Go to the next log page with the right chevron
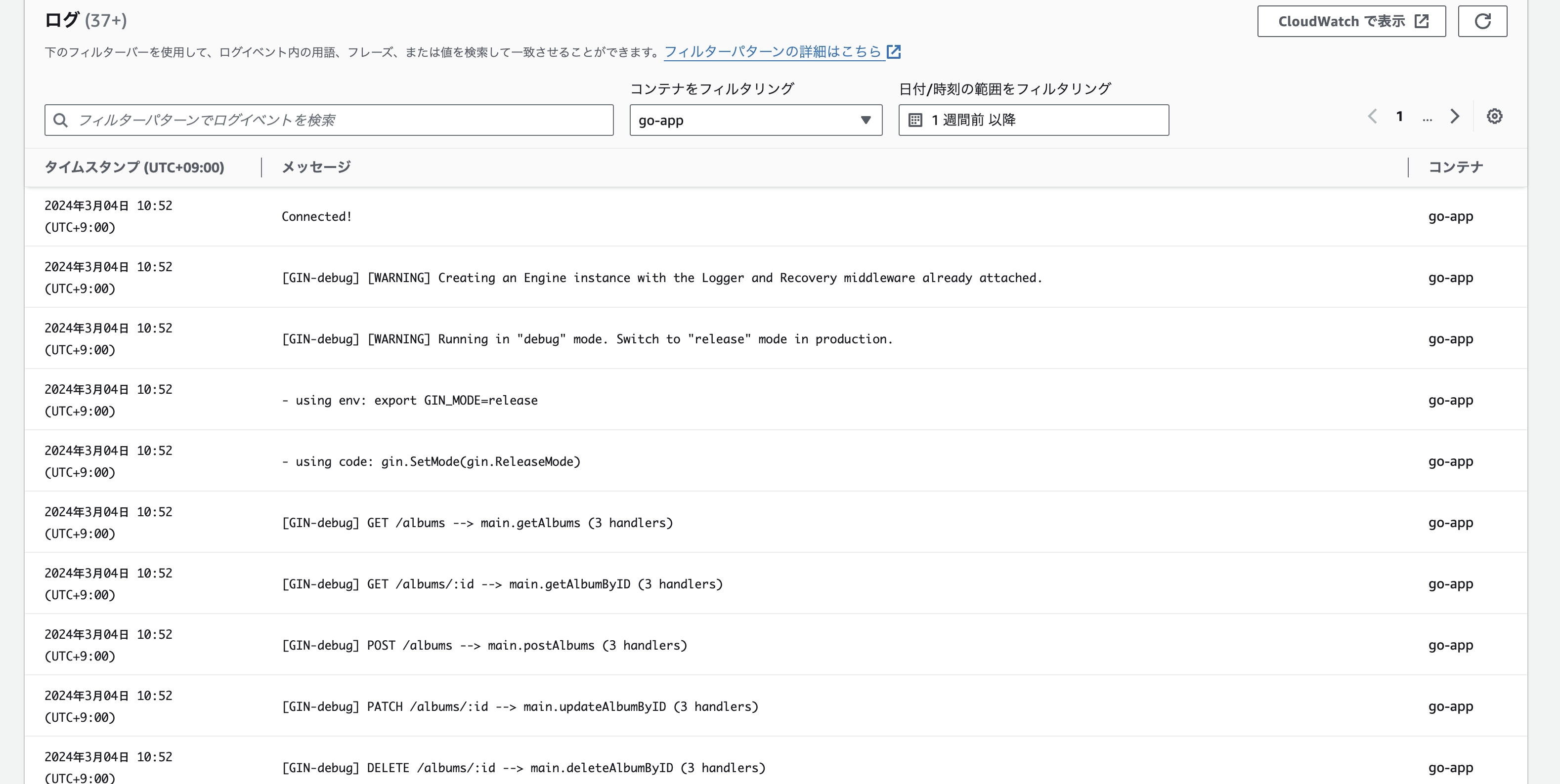1560x784 pixels. [x=1455, y=116]
